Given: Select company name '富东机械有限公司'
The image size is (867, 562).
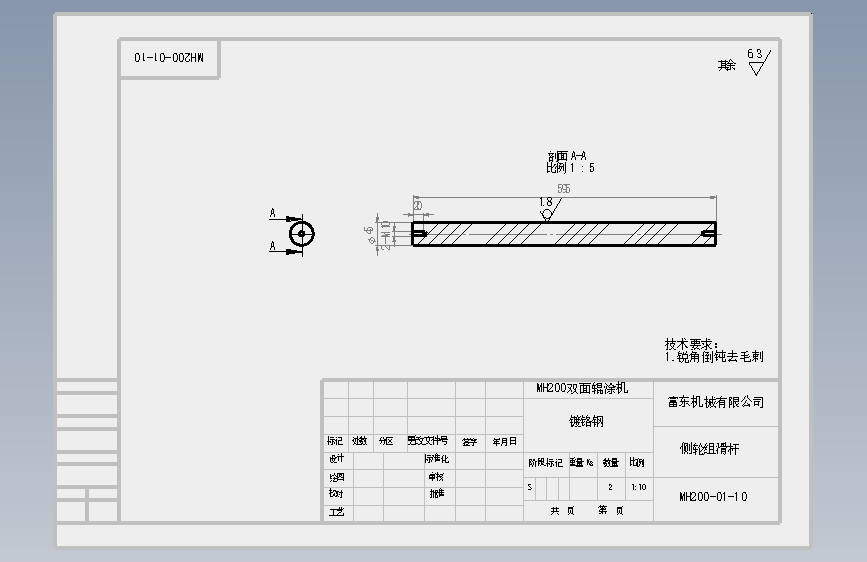Looking at the screenshot, I should 716,402.
